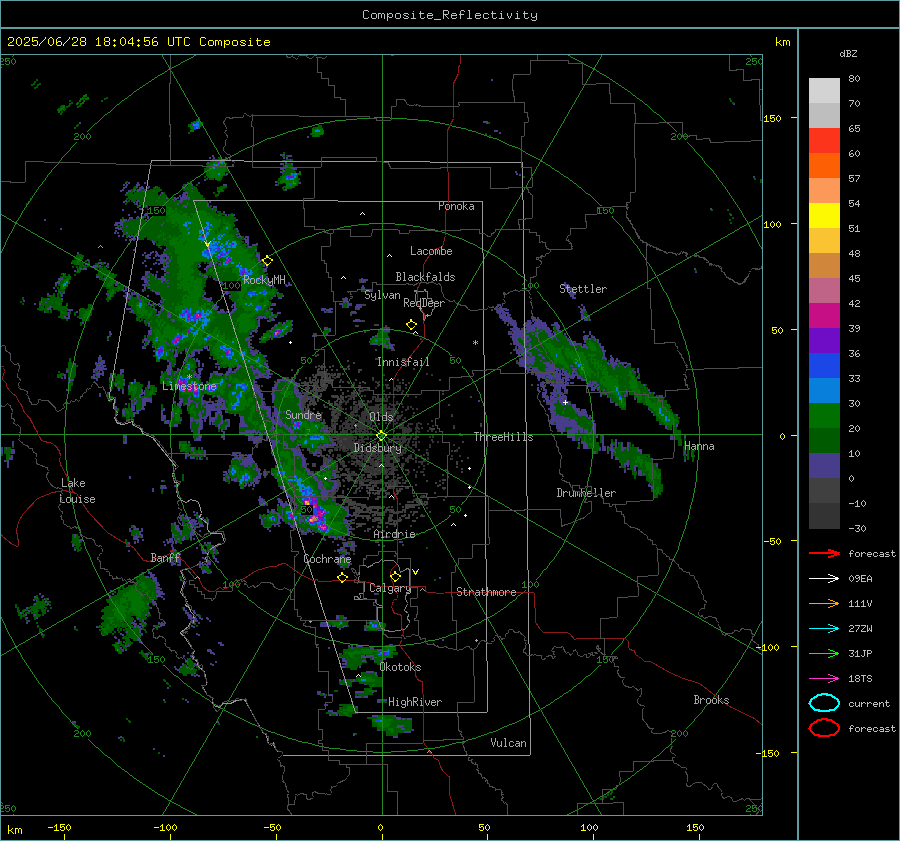This screenshot has width=900, height=841.
Task: Click the HighRiver town label
Action: pyautogui.click(x=415, y=702)
